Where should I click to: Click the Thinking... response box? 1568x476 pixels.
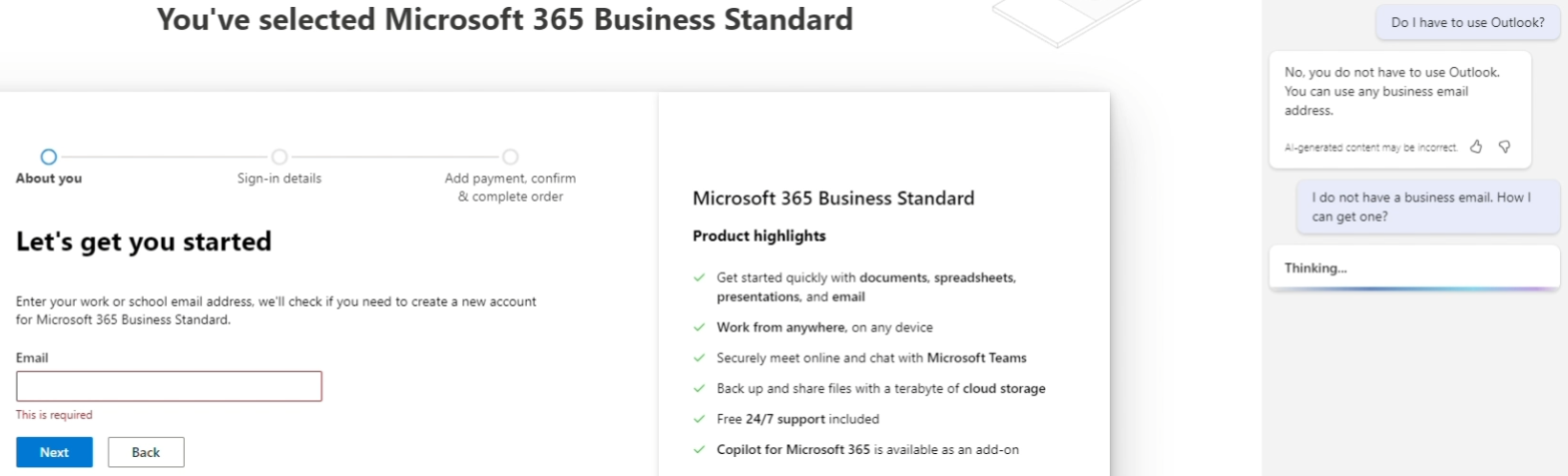point(1413,267)
